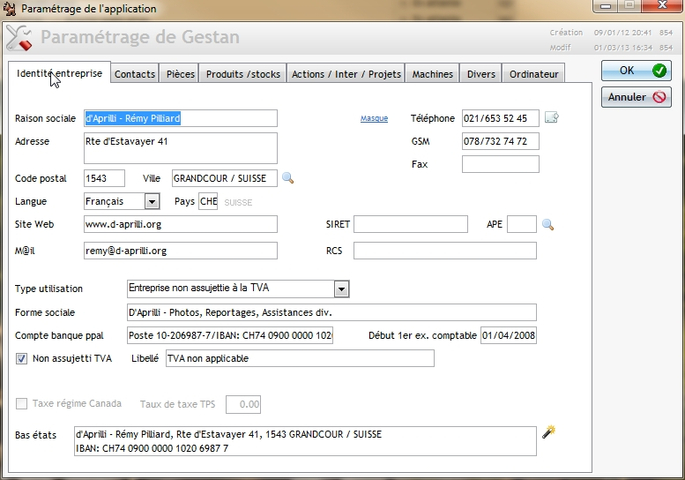Go to the Machines tab
Viewport: 685px width, 480px height.
[x=432, y=74]
